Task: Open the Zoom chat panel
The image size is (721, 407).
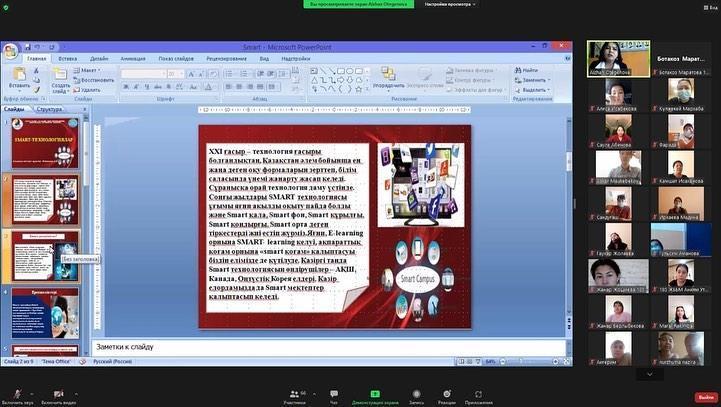Action: click(x=334, y=394)
